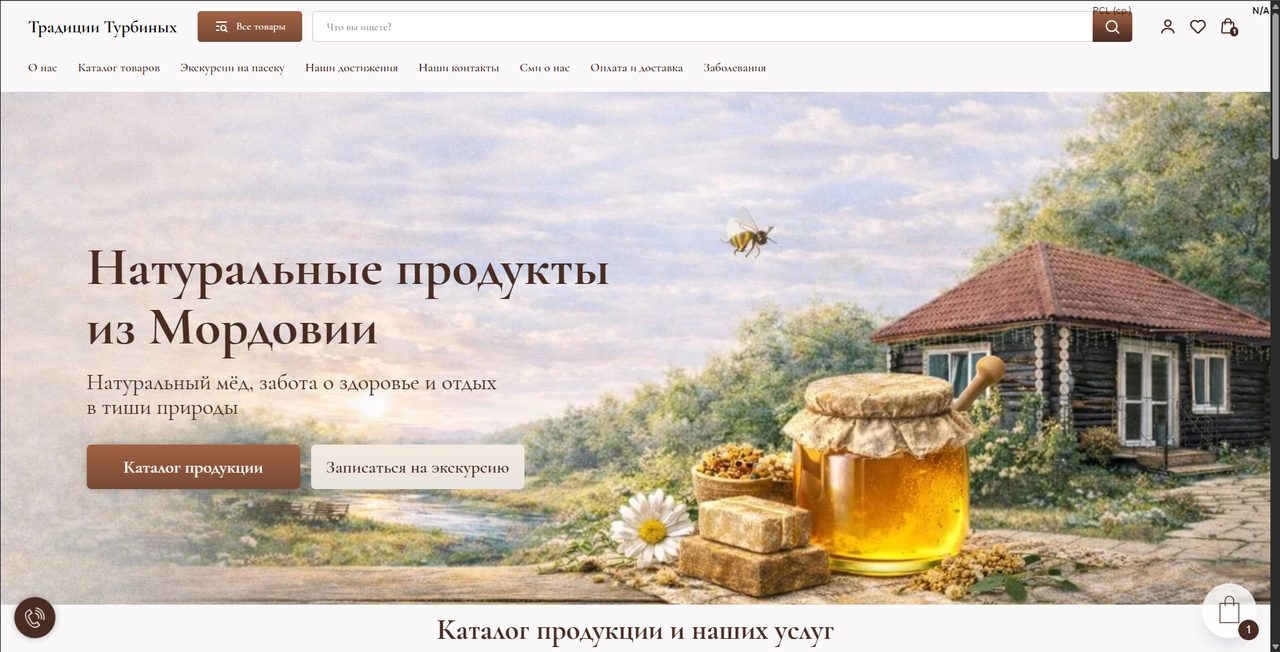The width and height of the screenshot is (1280, 652).
Task: Open favorites via the heart icon
Action: pos(1197,27)
